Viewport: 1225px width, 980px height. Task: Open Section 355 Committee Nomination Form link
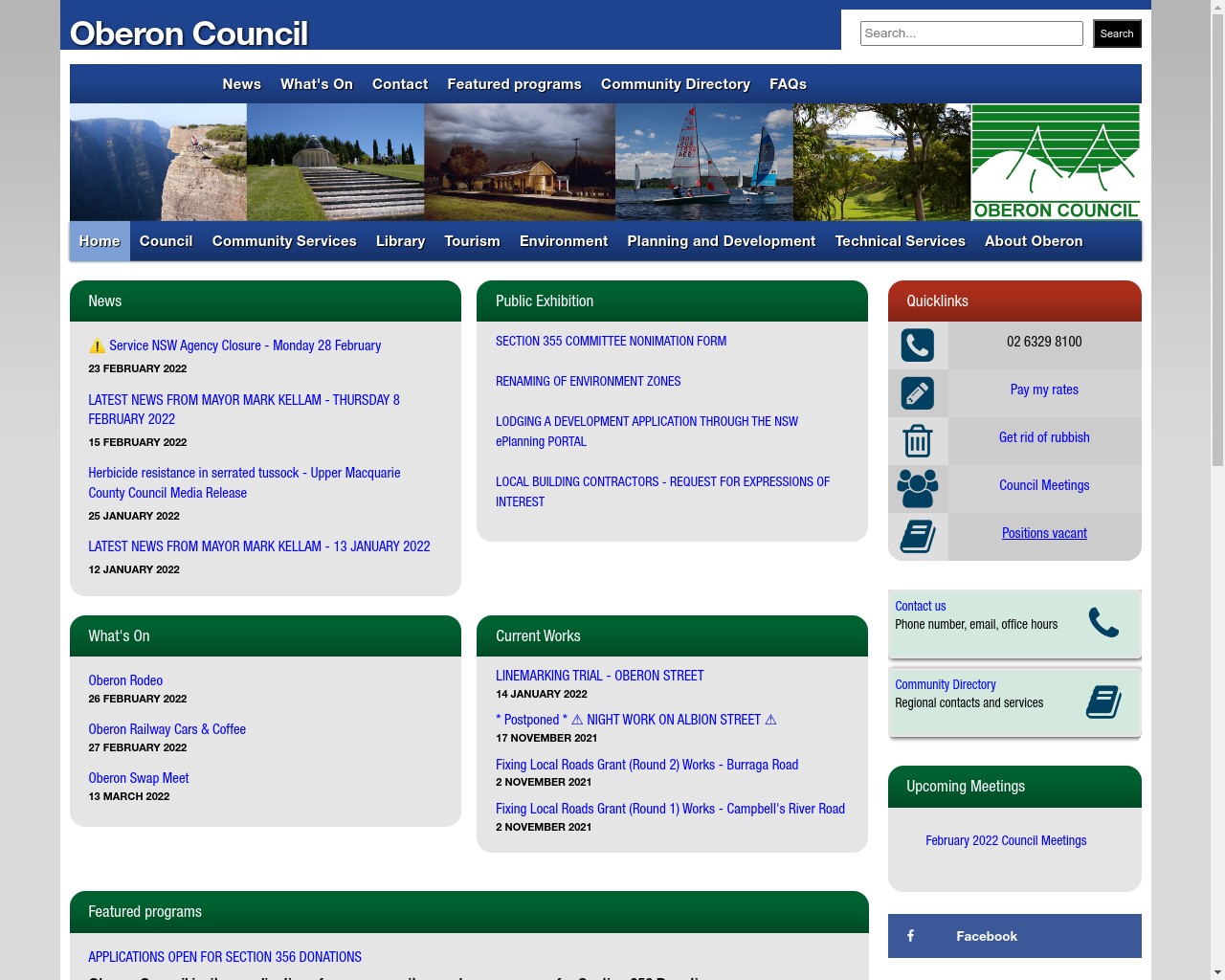(611, 341)
